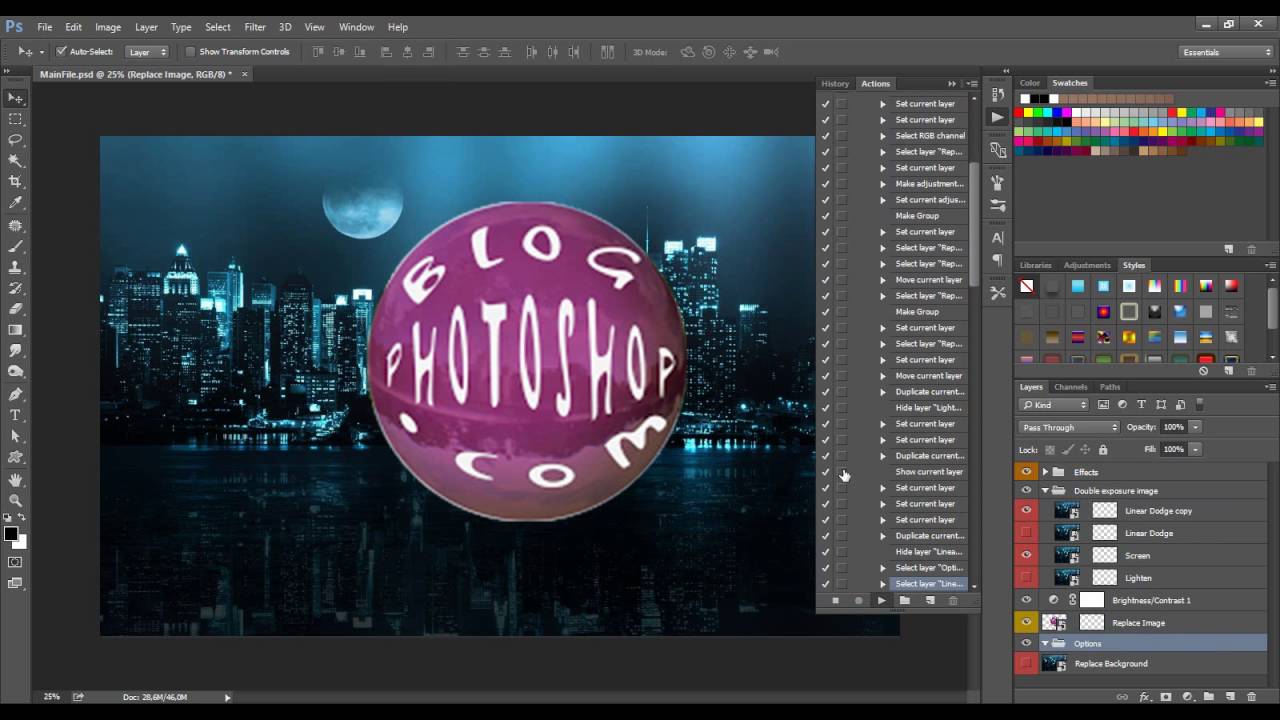Screen dimensions: 1280x720
Task: Hide the Double exposure image group
Action: pyautogui.click(x=1026, y=491)
